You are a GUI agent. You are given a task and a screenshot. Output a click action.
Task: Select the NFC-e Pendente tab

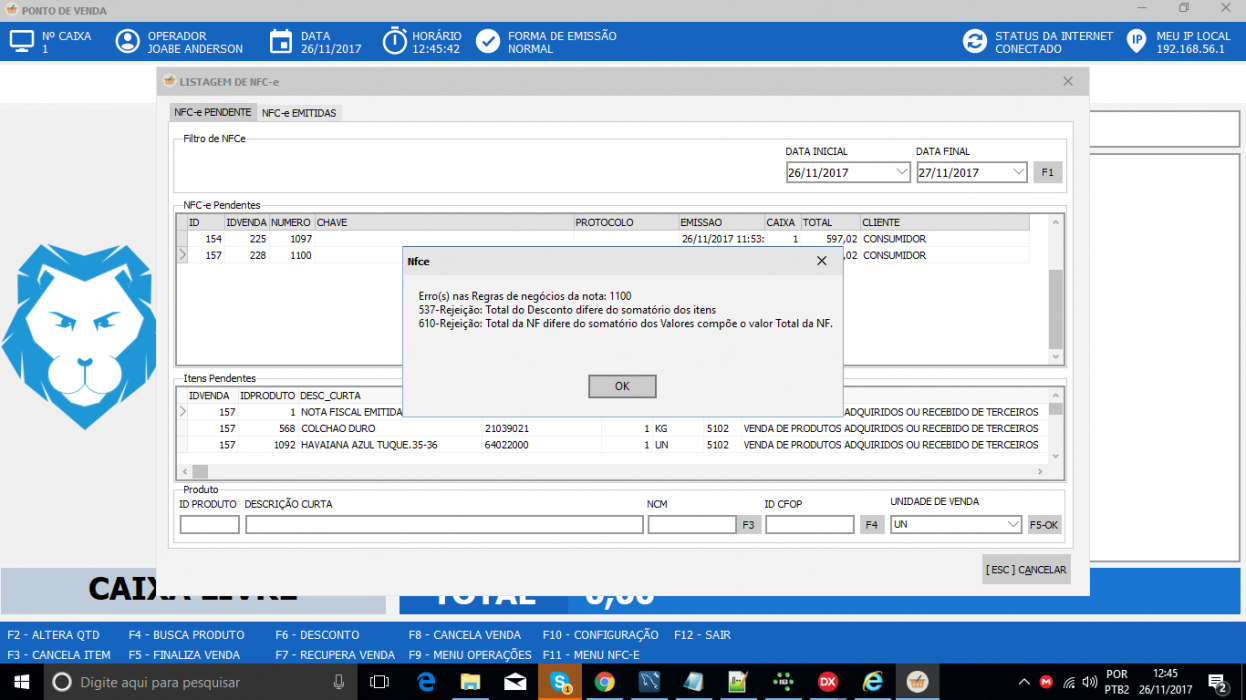coord(213,113)
